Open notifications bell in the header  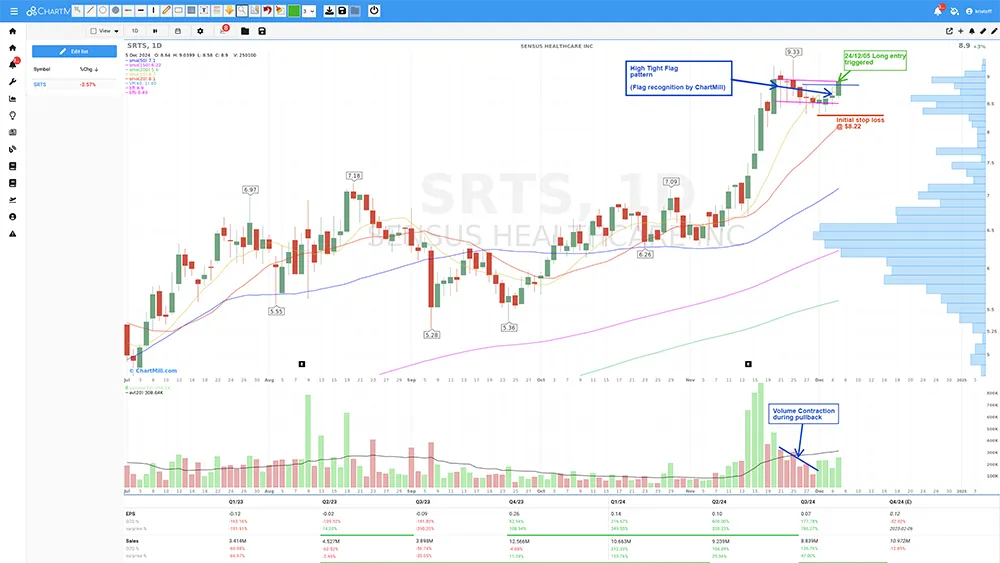click(x=938, y=11)
